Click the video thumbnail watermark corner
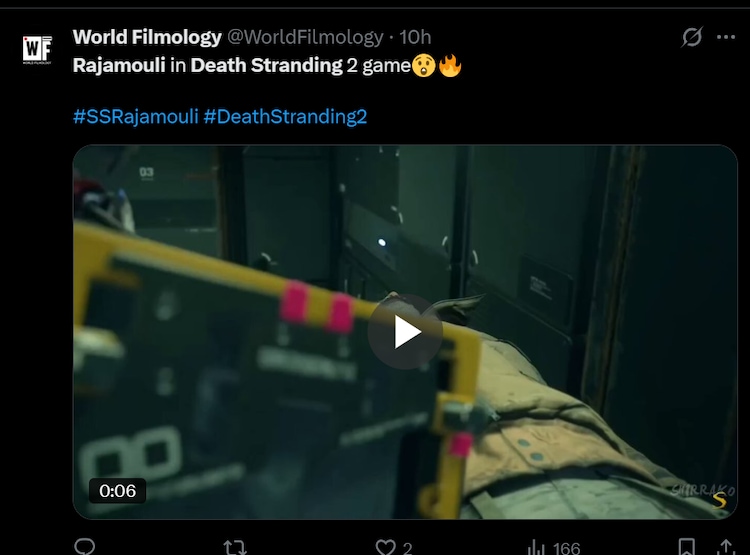The height and width of the screenshot is (555, 750). coord(703,496)
